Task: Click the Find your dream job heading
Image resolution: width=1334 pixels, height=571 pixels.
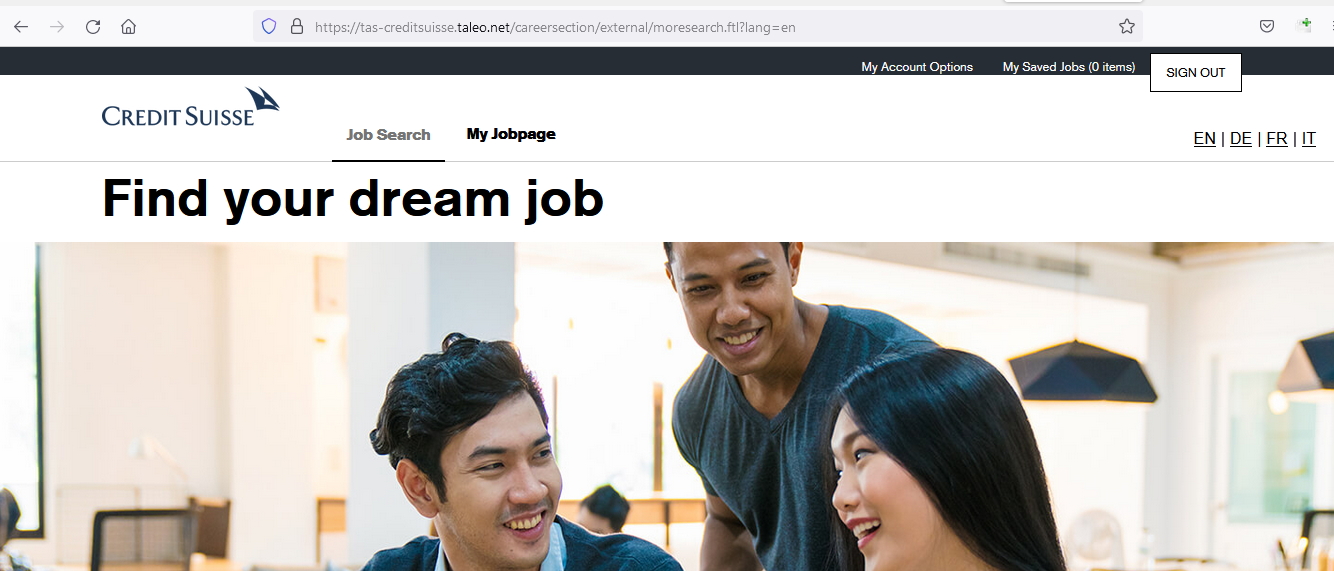Action: pos(353,198)
